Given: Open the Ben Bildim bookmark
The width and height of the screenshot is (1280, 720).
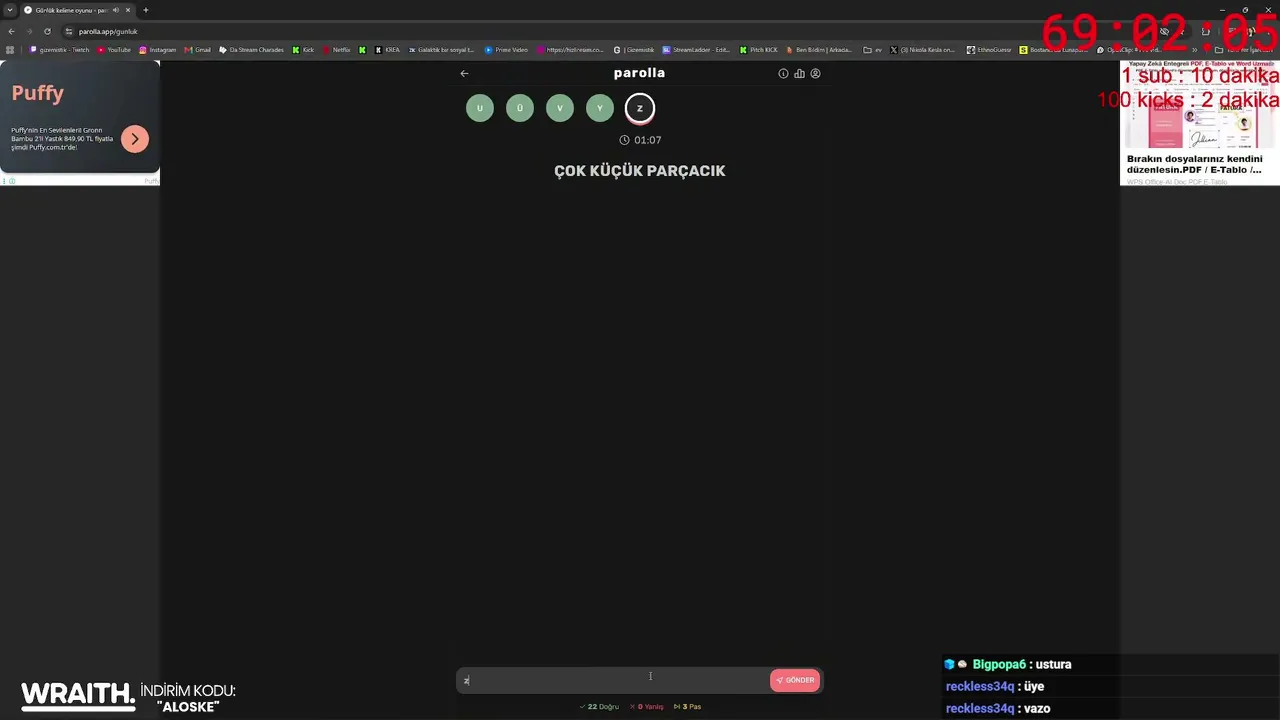Looking at the screenshot, I should click(x=820, y=49).
